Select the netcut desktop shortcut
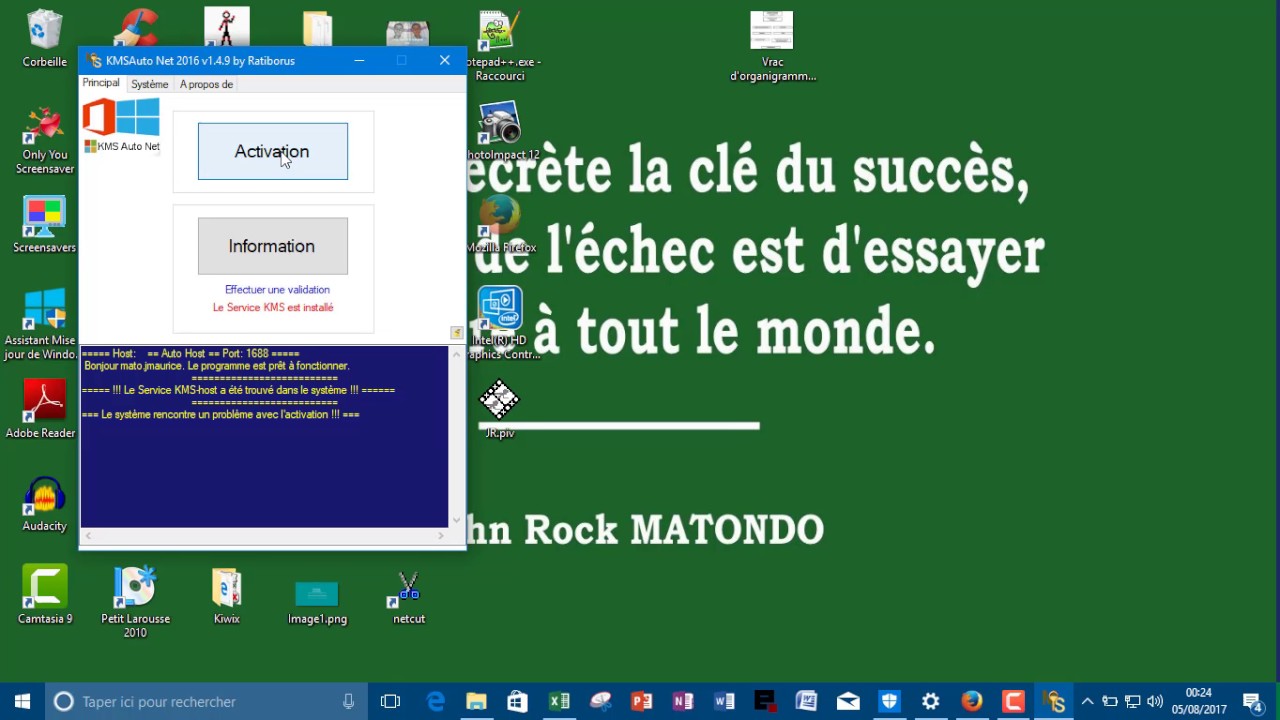 click(409, 597)
